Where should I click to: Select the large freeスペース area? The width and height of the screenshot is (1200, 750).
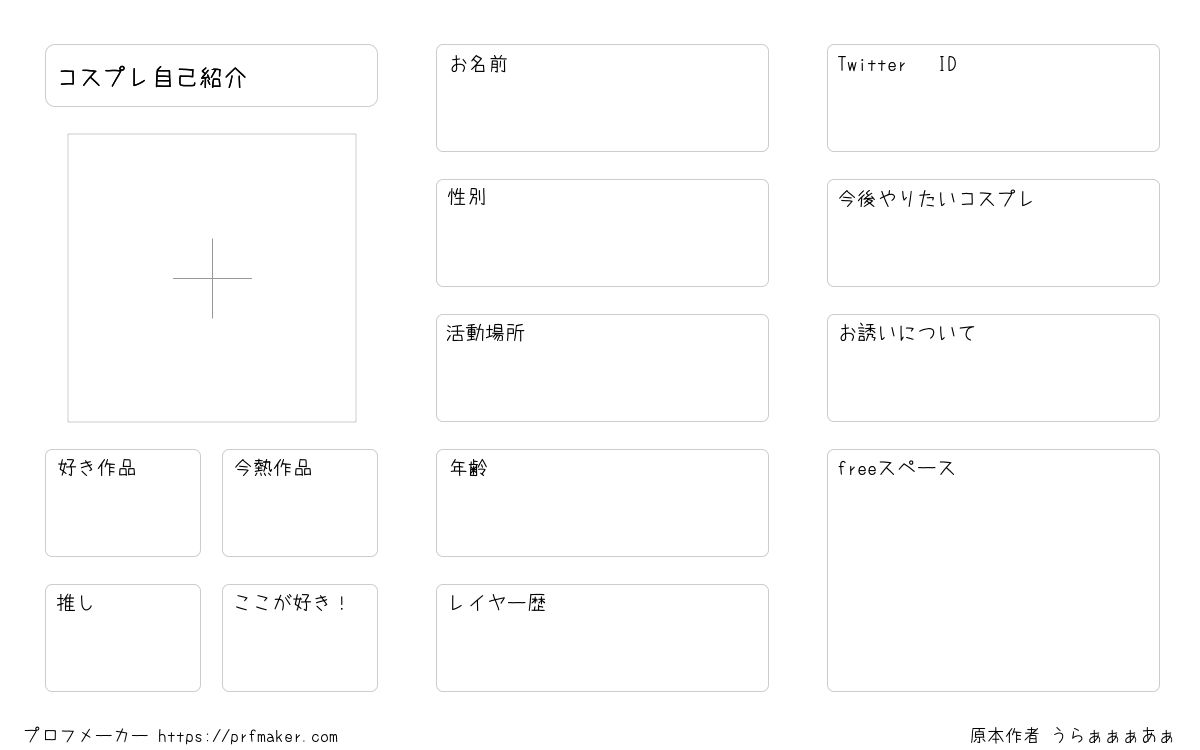point(993,570)
